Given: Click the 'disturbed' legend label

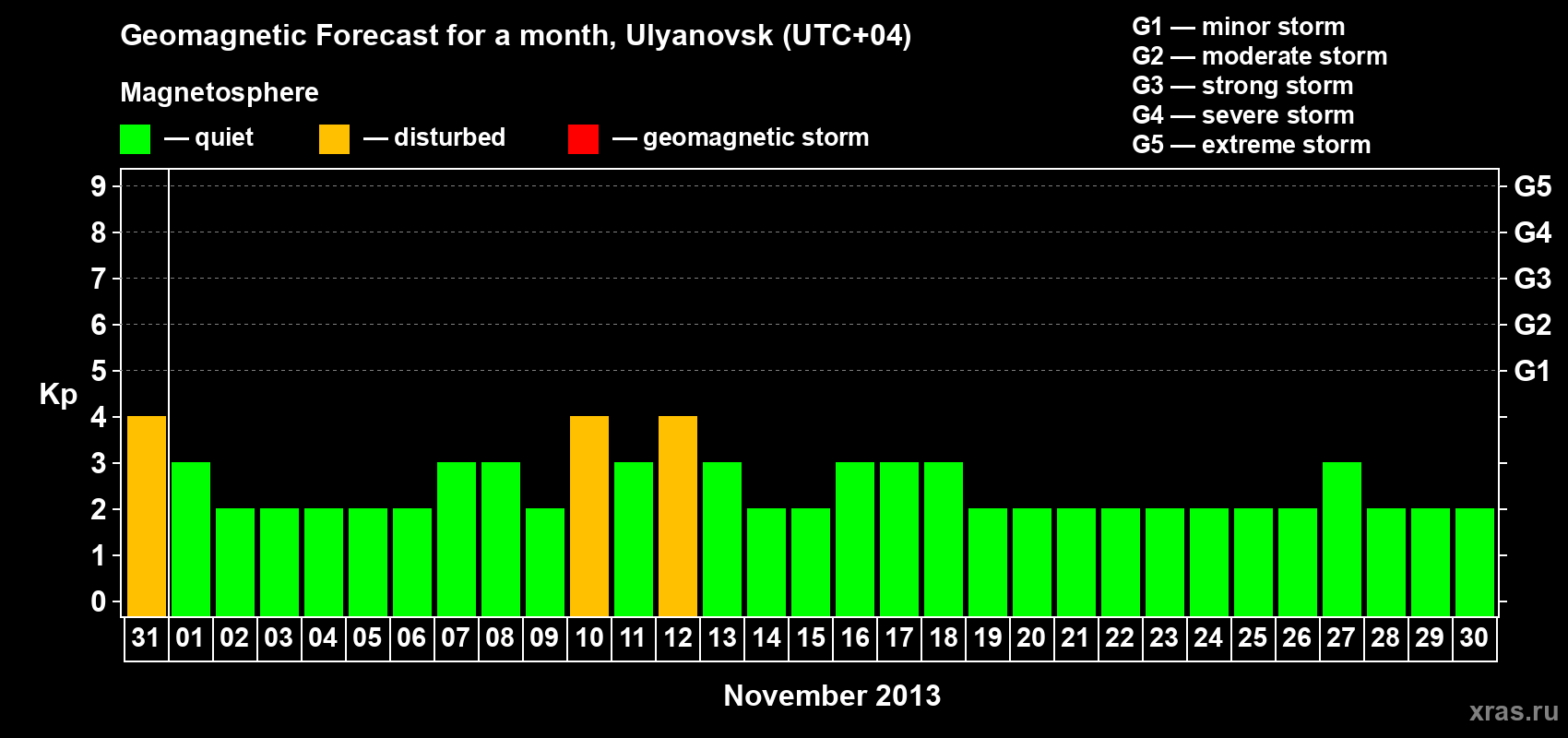Looking at the screenshot, I should (449, 137).
